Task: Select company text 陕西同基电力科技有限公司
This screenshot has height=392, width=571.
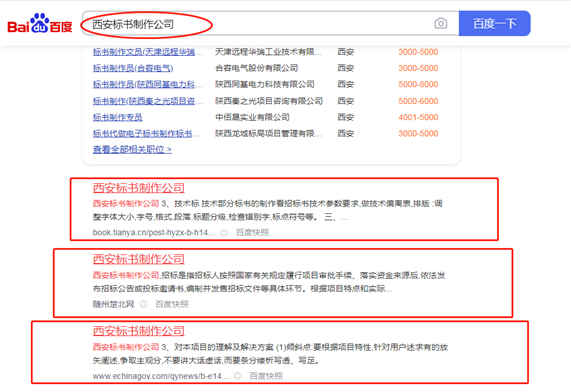Action: point(265,85)
